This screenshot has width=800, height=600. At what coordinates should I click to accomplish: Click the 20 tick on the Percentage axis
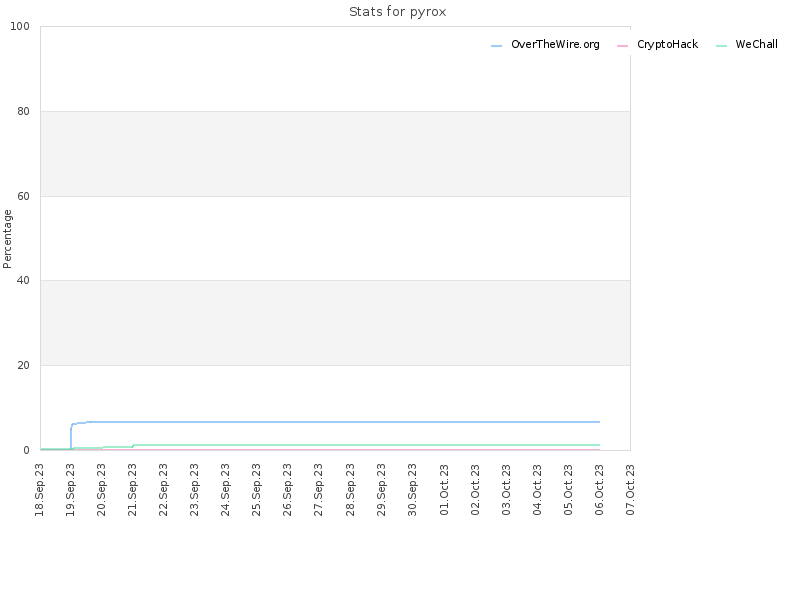pyautogui.click(x=23, y=365)
